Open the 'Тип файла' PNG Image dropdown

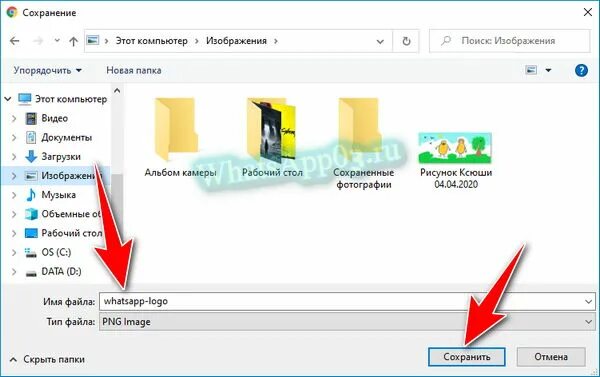(347, 322)
